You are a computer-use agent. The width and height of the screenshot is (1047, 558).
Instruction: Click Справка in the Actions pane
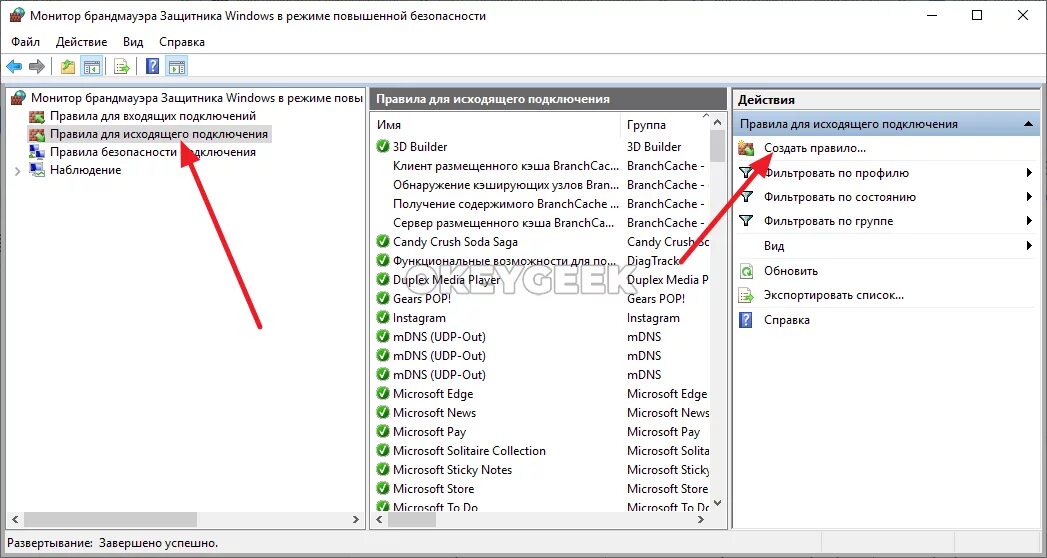[787, 320]
